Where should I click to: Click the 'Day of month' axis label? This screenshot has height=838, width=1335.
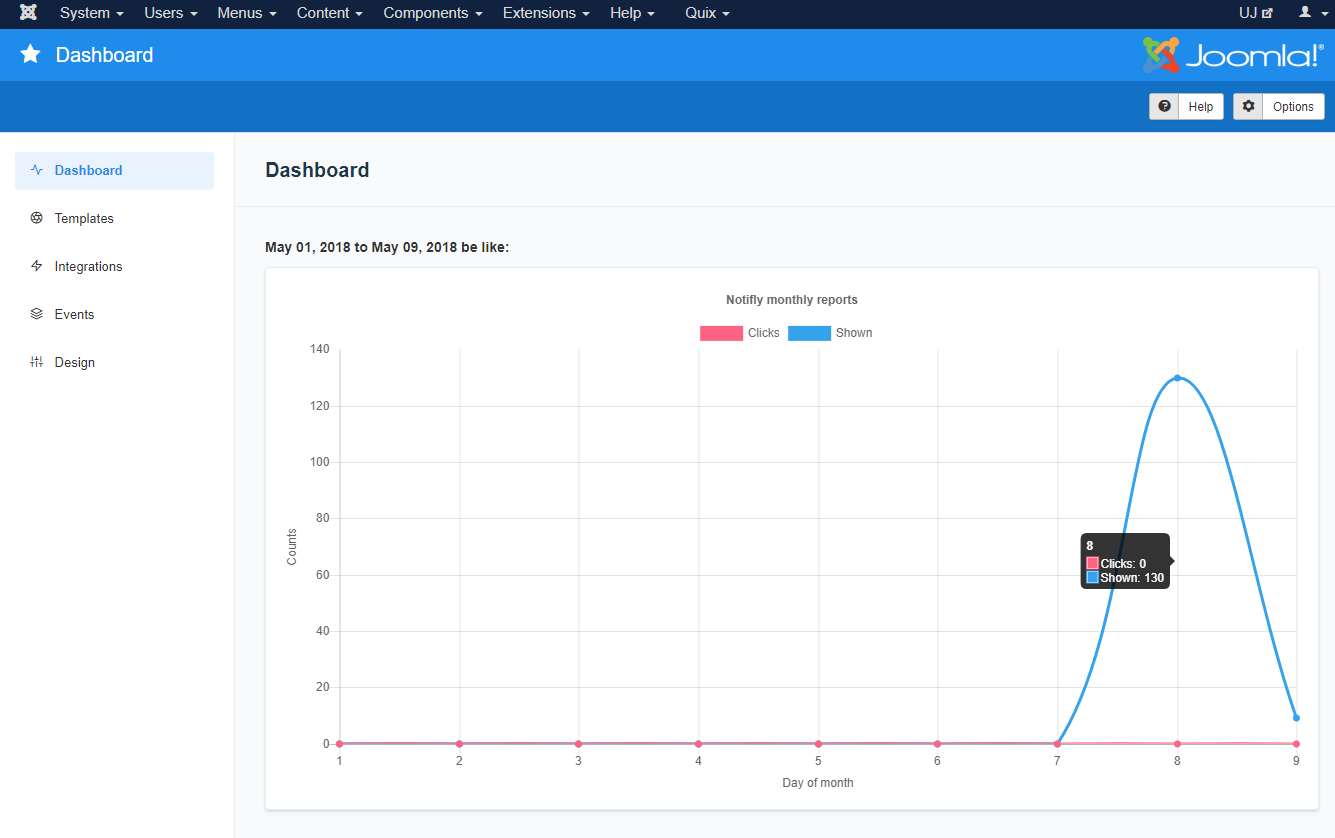point(818,783)
